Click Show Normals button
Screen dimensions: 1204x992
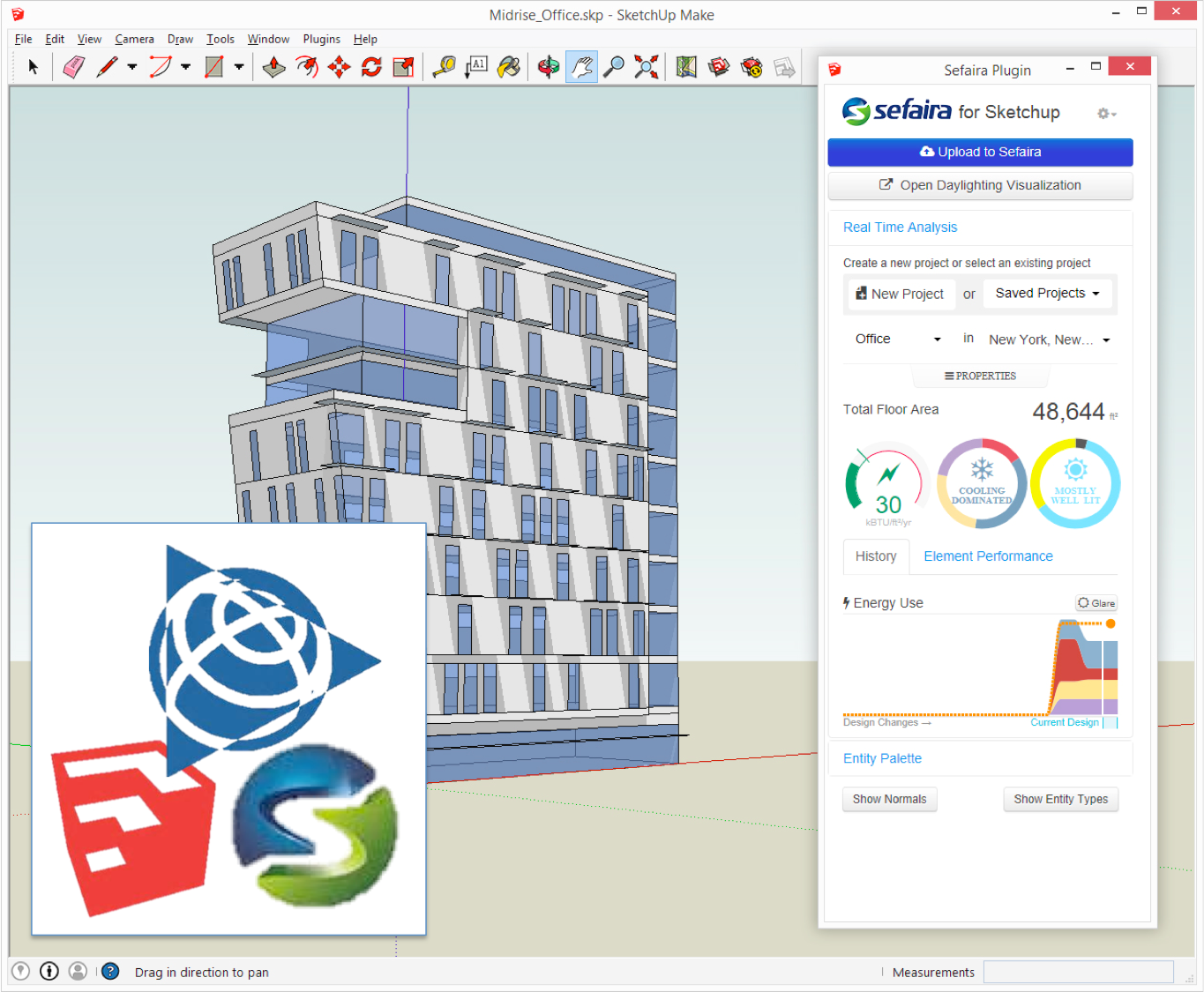pos(889,799)
